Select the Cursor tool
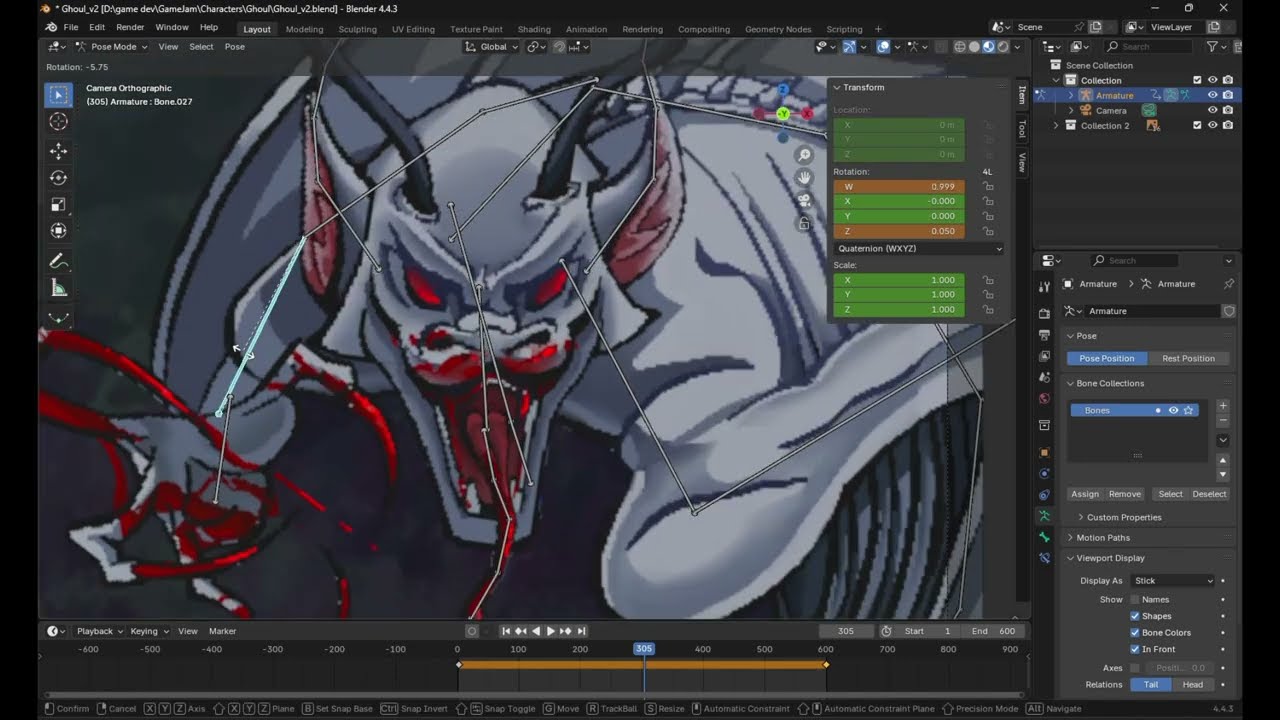Screen dimensions: 1280x720 58,121
